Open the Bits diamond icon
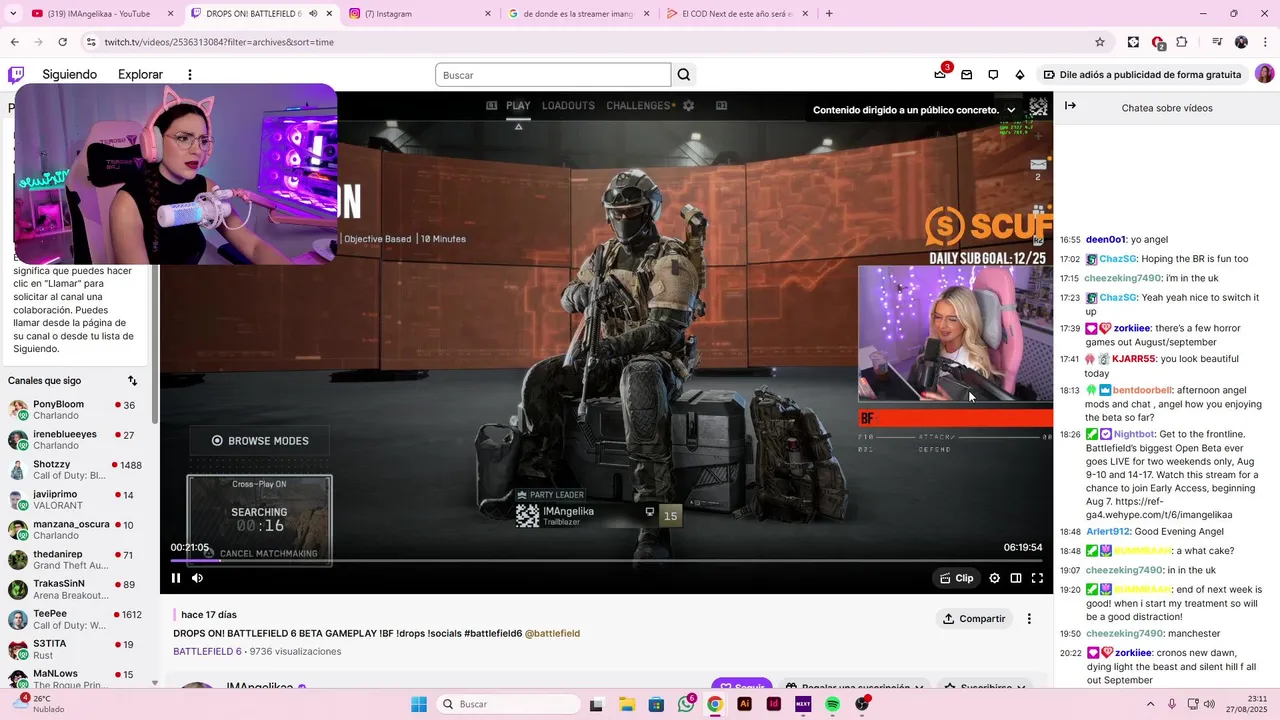Screen dimensions: 1280x720 click(x=1020, y=74)
